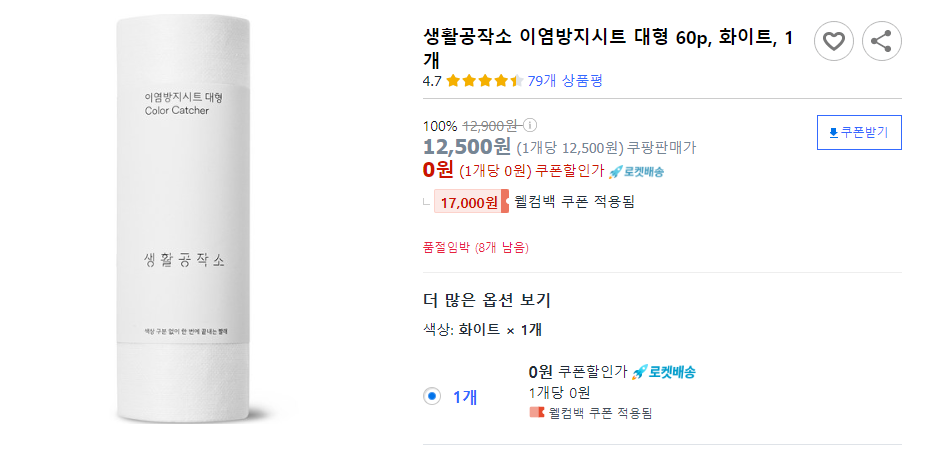
Task: Open the 색상: 화이트 × 1개 option selector
Action: (483, 329)
